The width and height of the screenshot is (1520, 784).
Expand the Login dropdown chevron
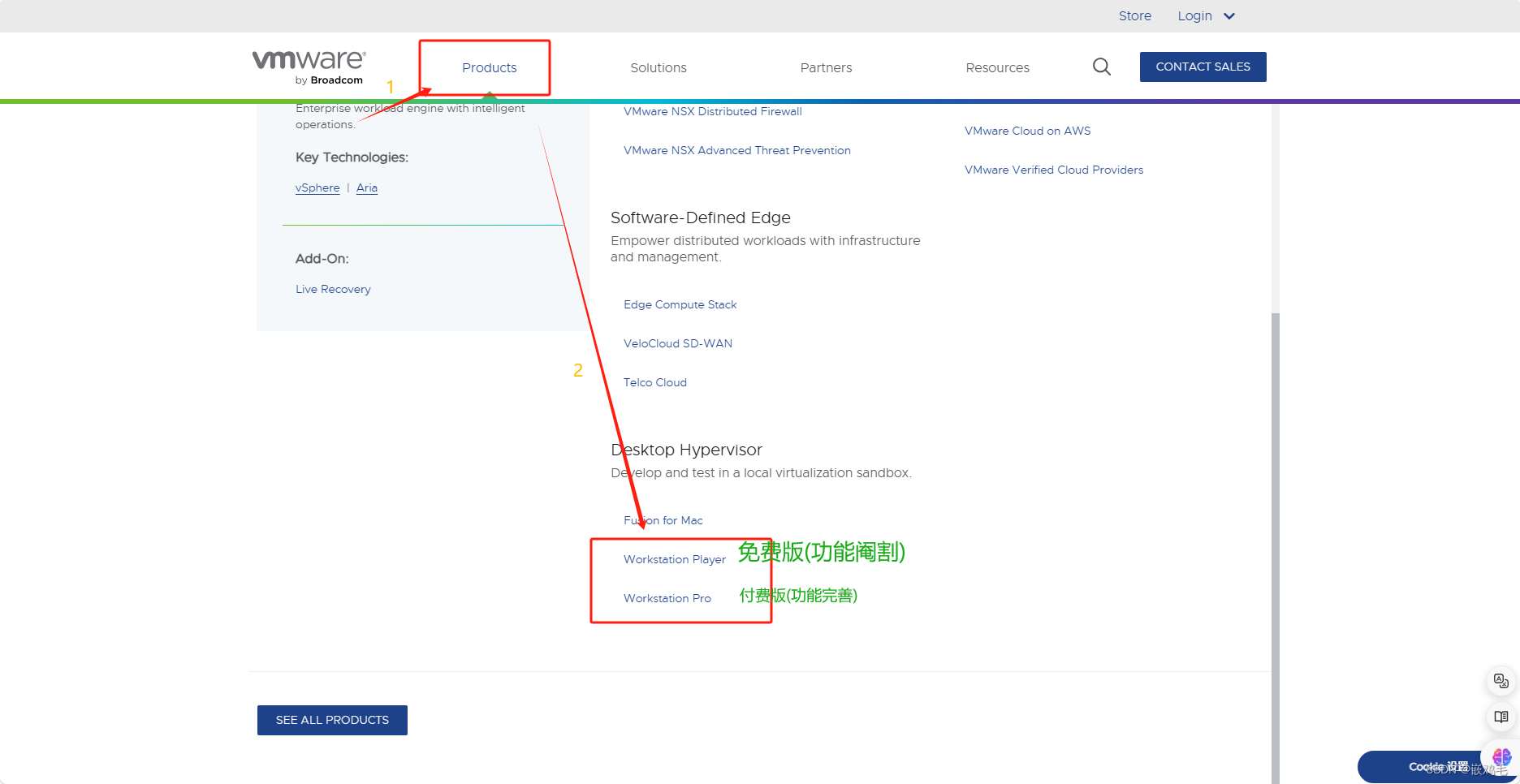1229,16
